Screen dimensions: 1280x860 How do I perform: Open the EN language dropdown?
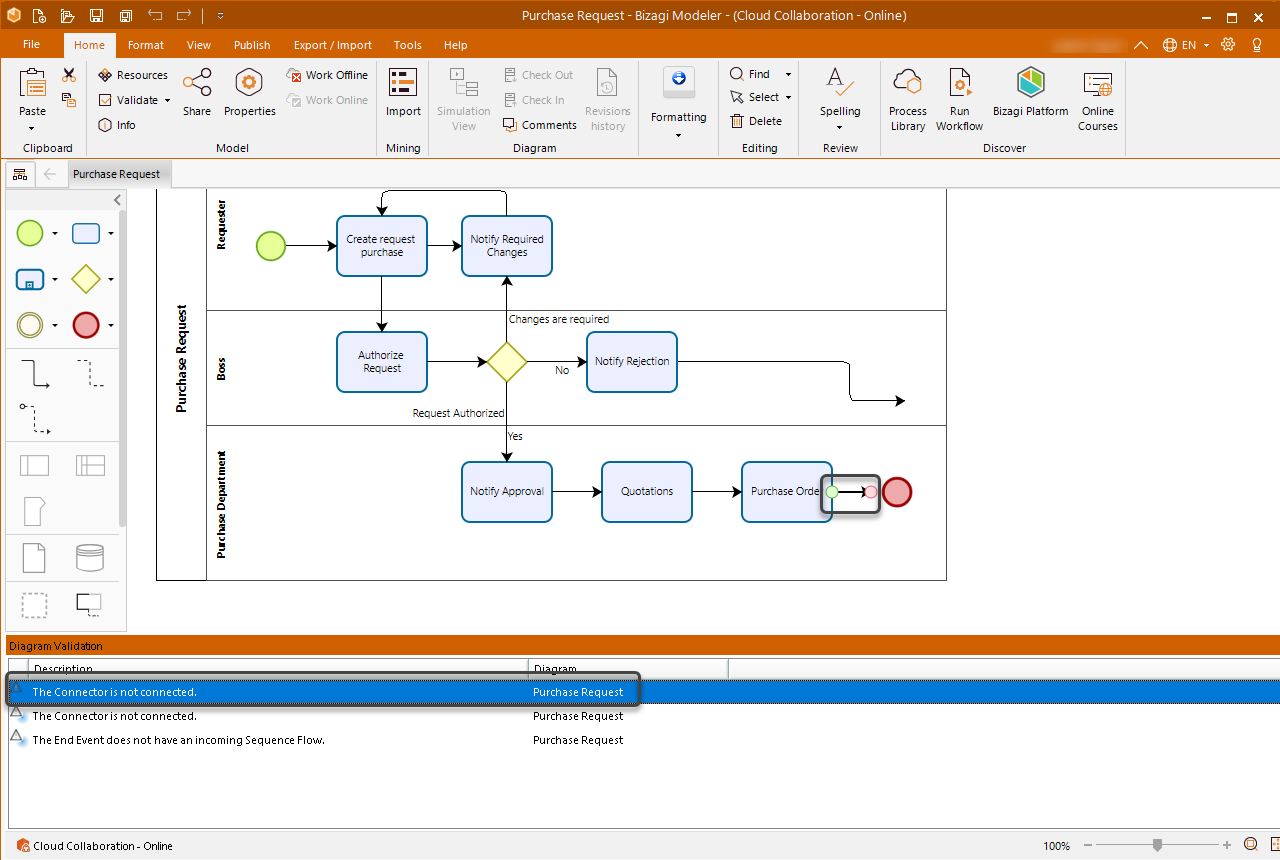tap(1186, 45)
